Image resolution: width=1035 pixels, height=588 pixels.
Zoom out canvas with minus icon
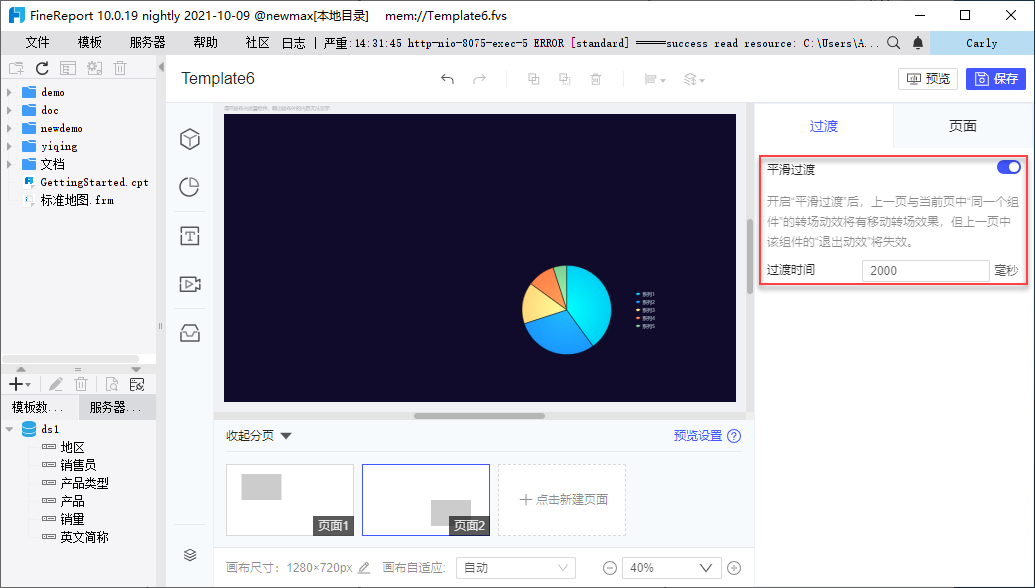[x=610, y=568]
